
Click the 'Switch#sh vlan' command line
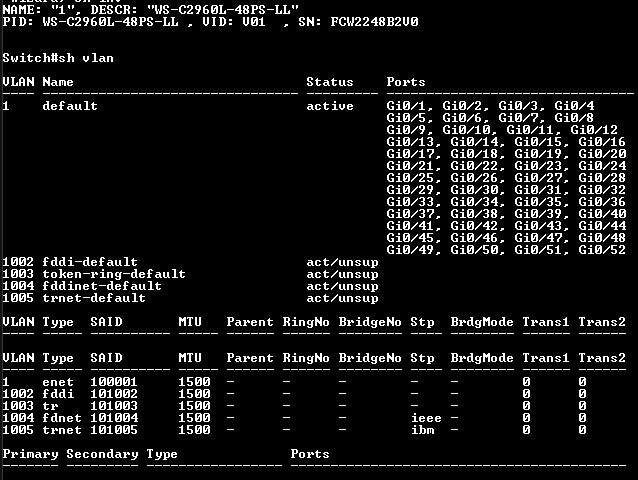[58, 58]
